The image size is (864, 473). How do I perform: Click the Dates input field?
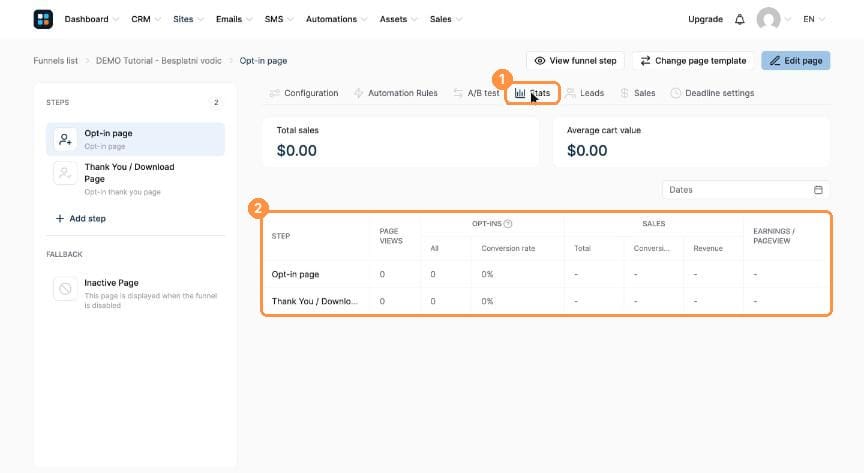click(746, 190)
